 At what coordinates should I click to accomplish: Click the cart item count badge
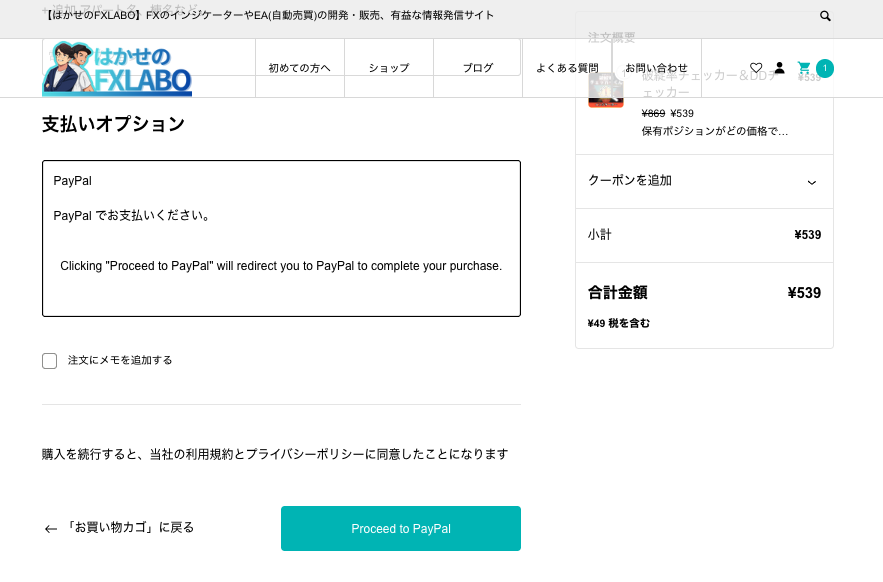tap(825, 68)
